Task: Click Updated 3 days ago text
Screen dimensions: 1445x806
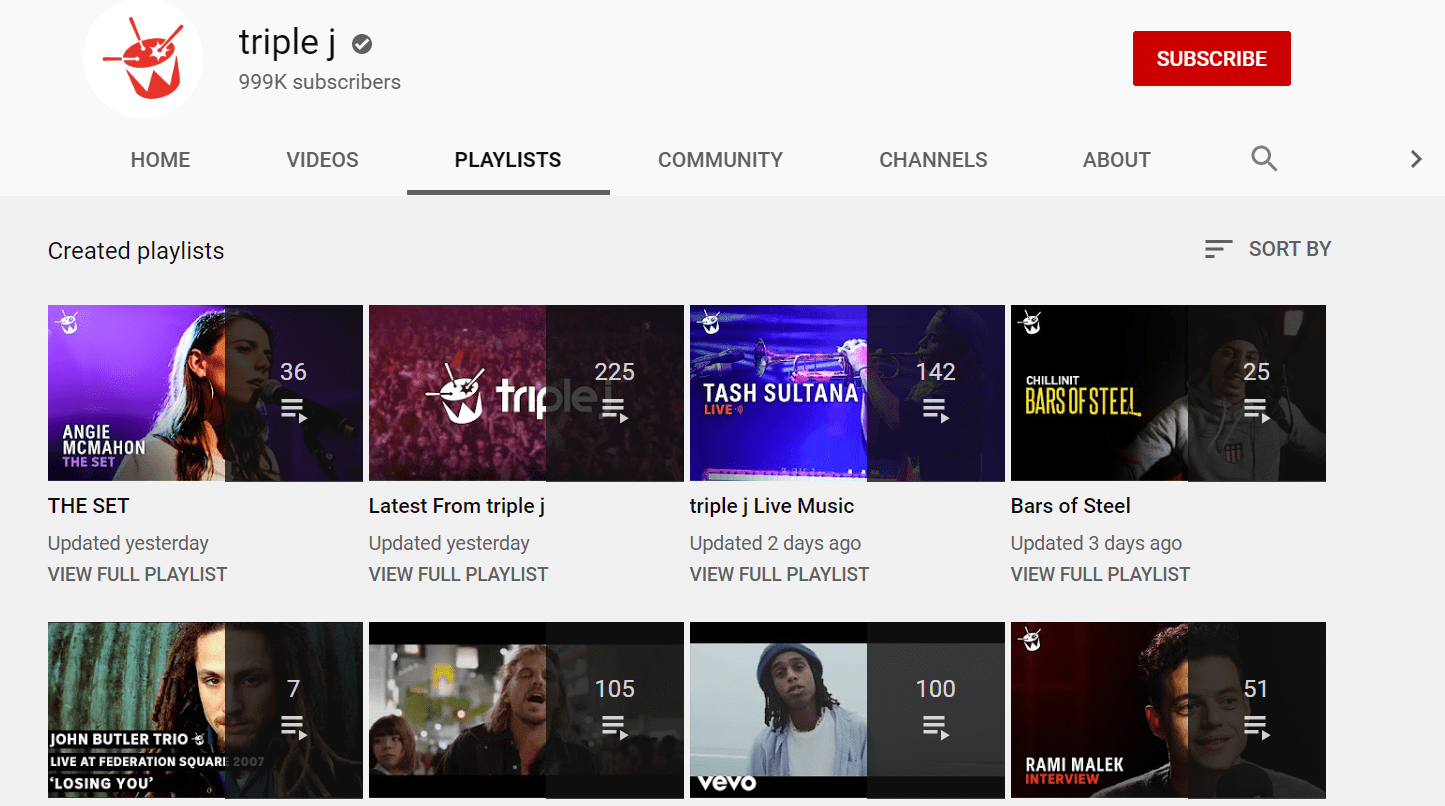Action: 1096,543
